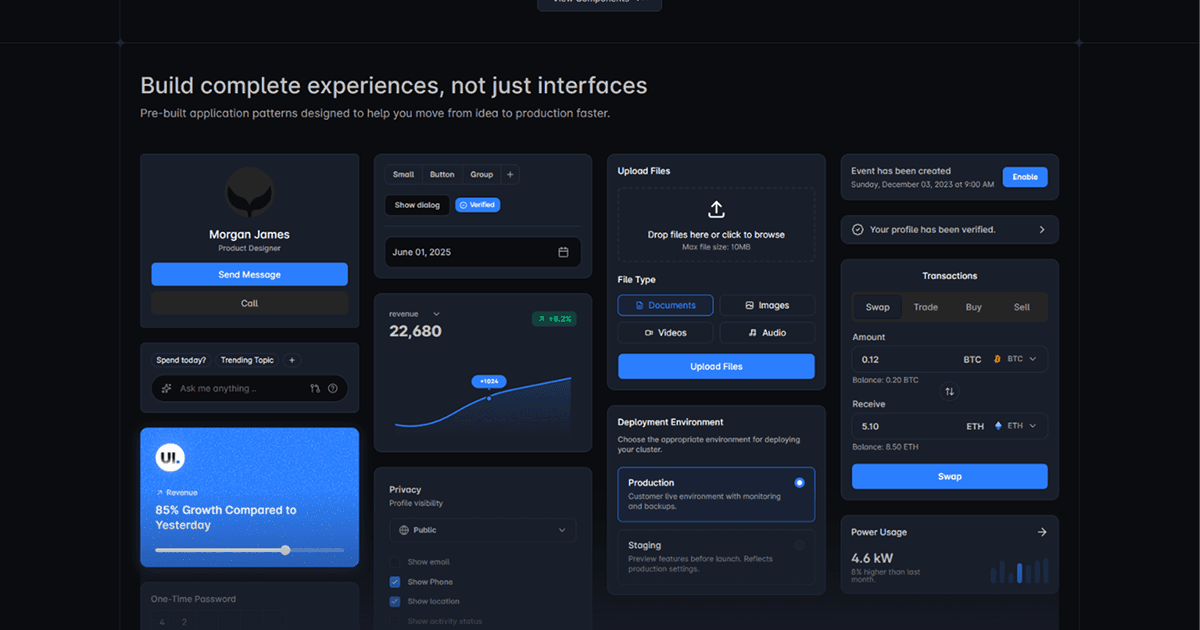Click the arrow icon on Power Usage card
Image resolution: width=1200 pixels, height=630 pixels.
1042,532
